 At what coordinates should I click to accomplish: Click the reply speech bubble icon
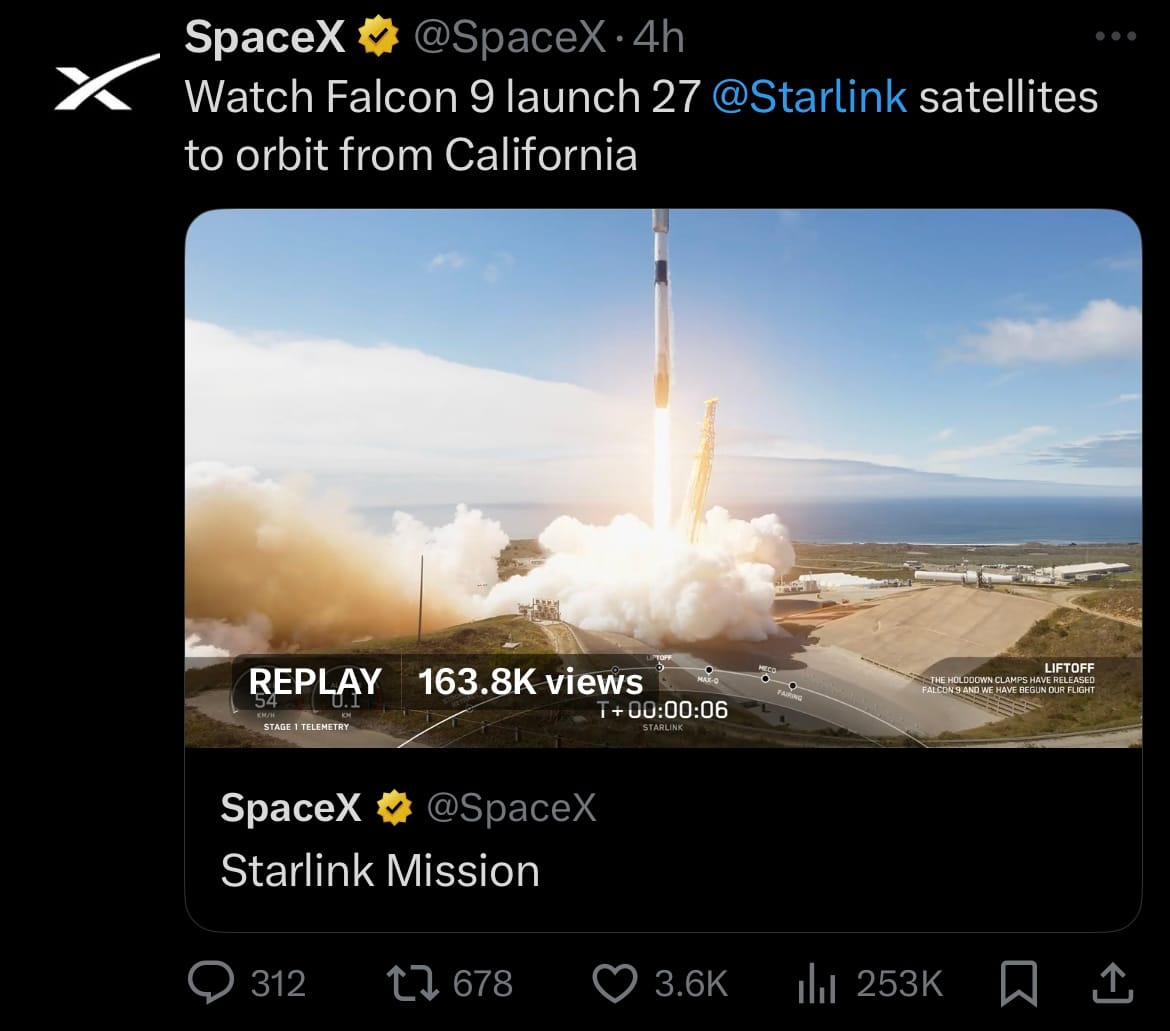click(210, 982)
